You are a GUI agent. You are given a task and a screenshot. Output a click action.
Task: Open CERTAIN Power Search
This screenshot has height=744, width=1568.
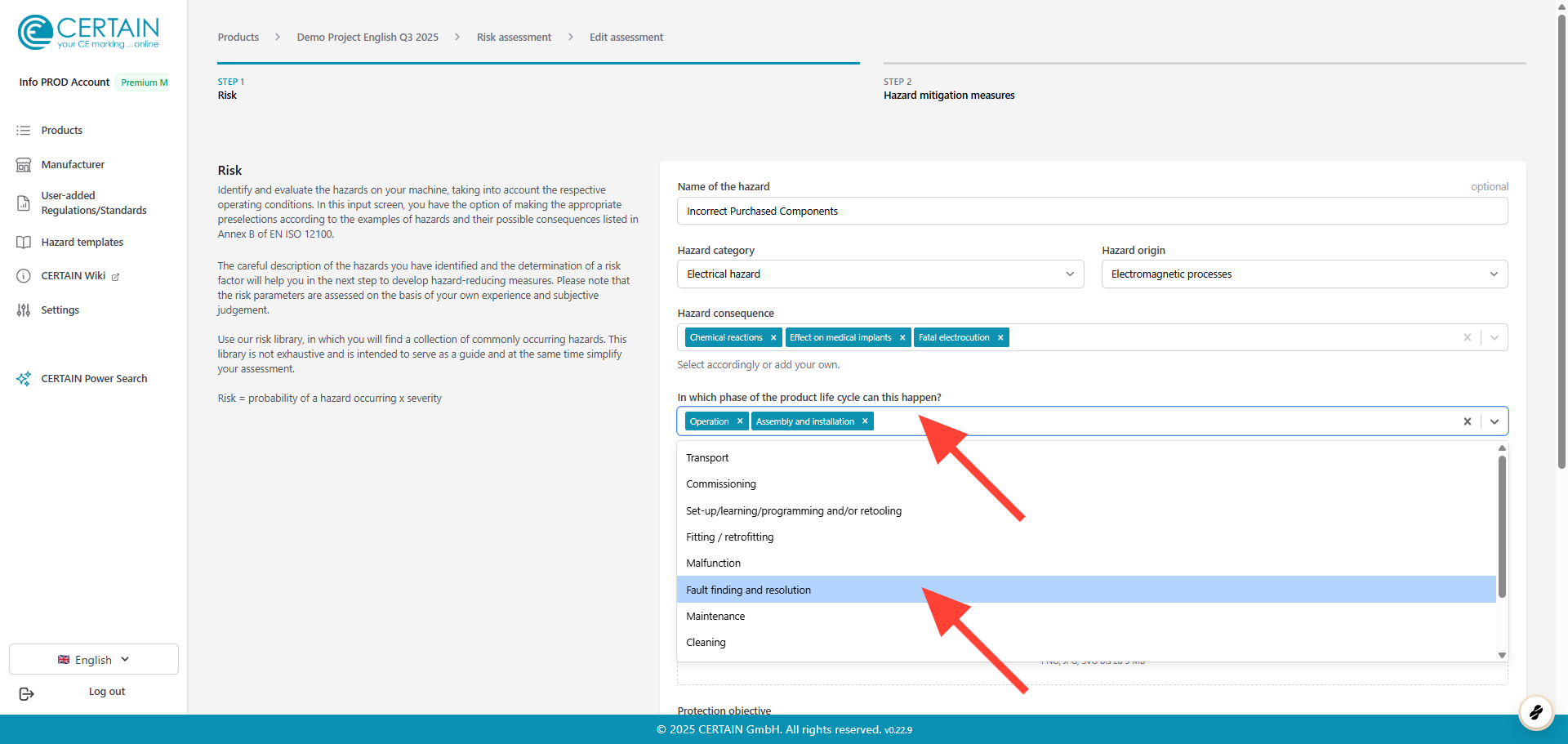(x=94, y=379)
